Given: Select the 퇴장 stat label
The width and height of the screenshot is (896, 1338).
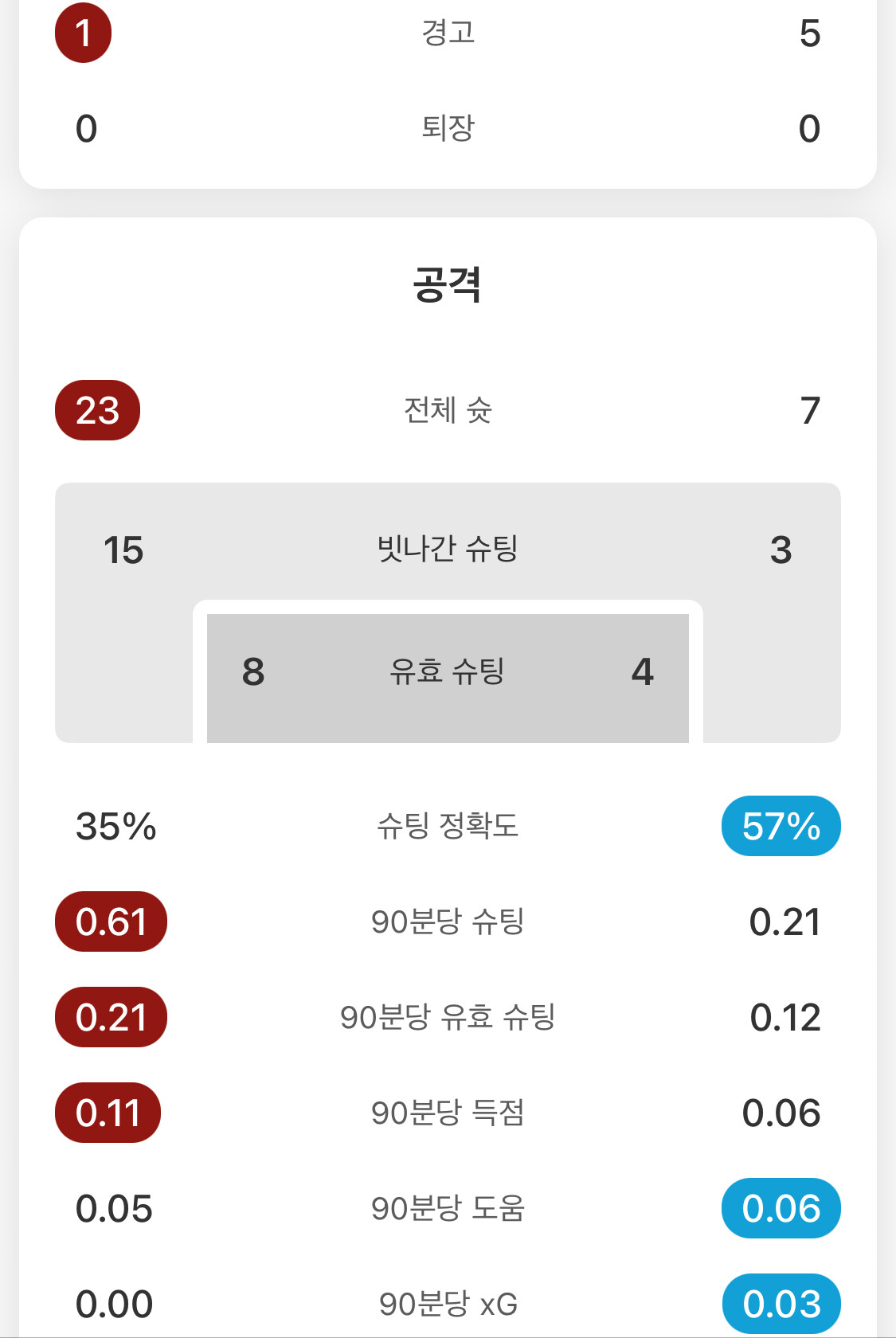Looking at the screenshot, I should coord(448,127).
